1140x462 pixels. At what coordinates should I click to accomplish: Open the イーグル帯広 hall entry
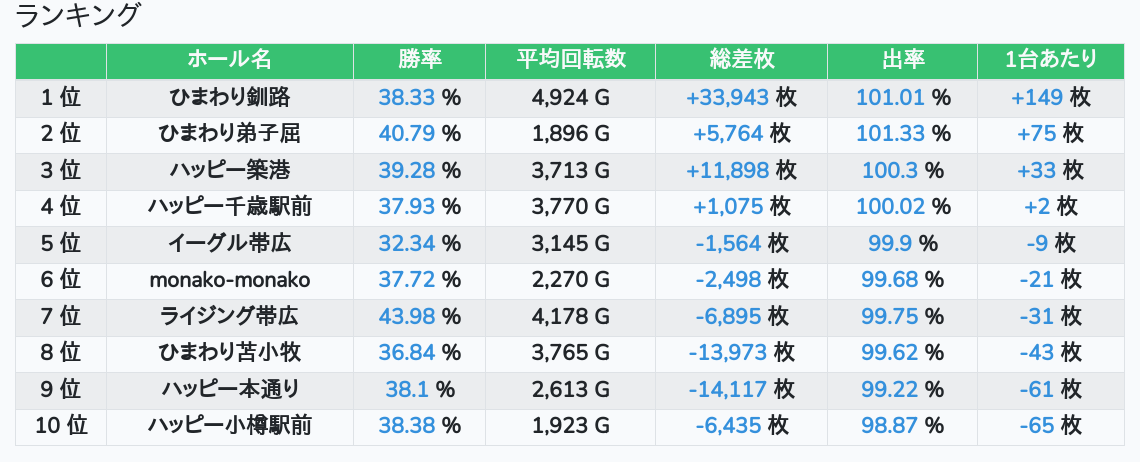[x=230, y=243]
